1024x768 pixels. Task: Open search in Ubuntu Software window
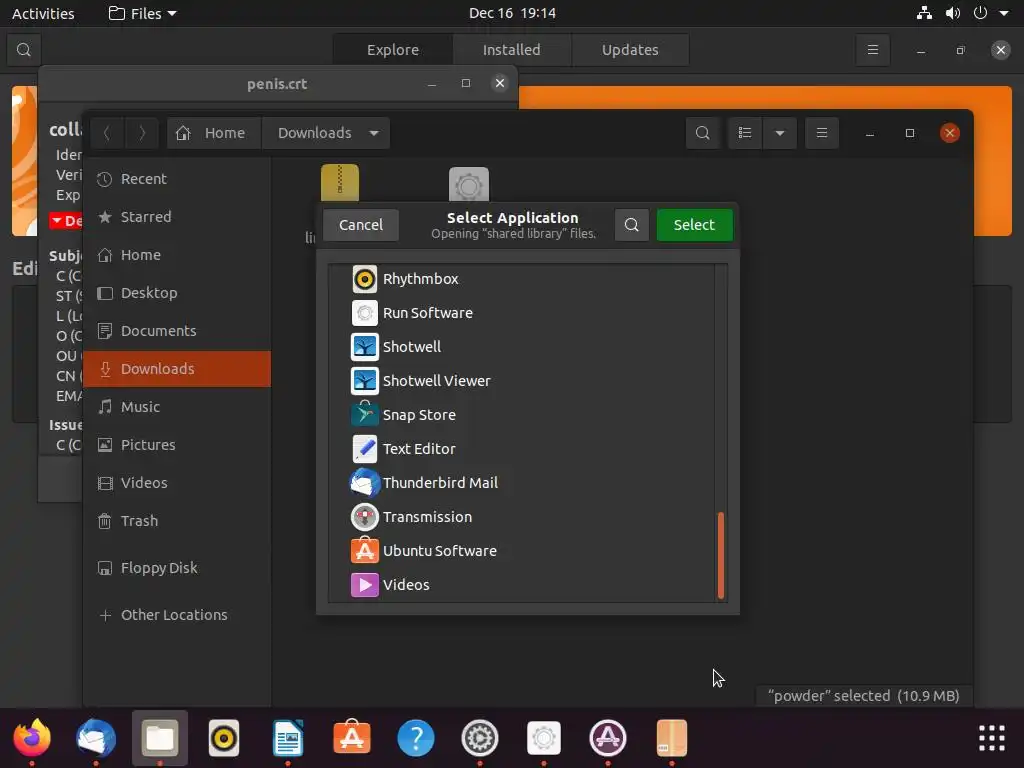point(24,50)
